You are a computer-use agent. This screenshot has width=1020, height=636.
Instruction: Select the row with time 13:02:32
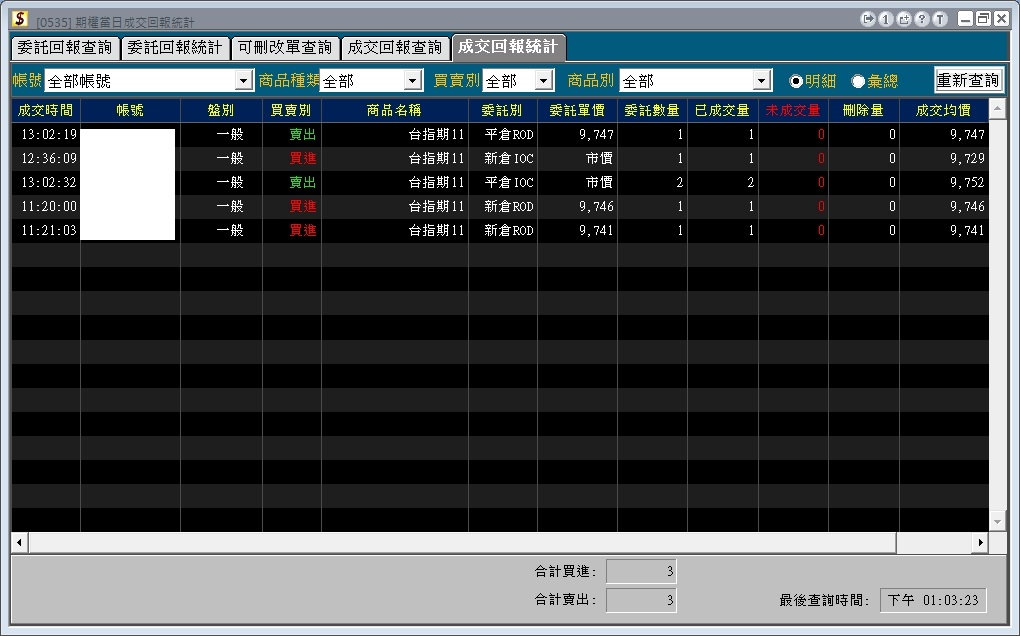[500, 183]
